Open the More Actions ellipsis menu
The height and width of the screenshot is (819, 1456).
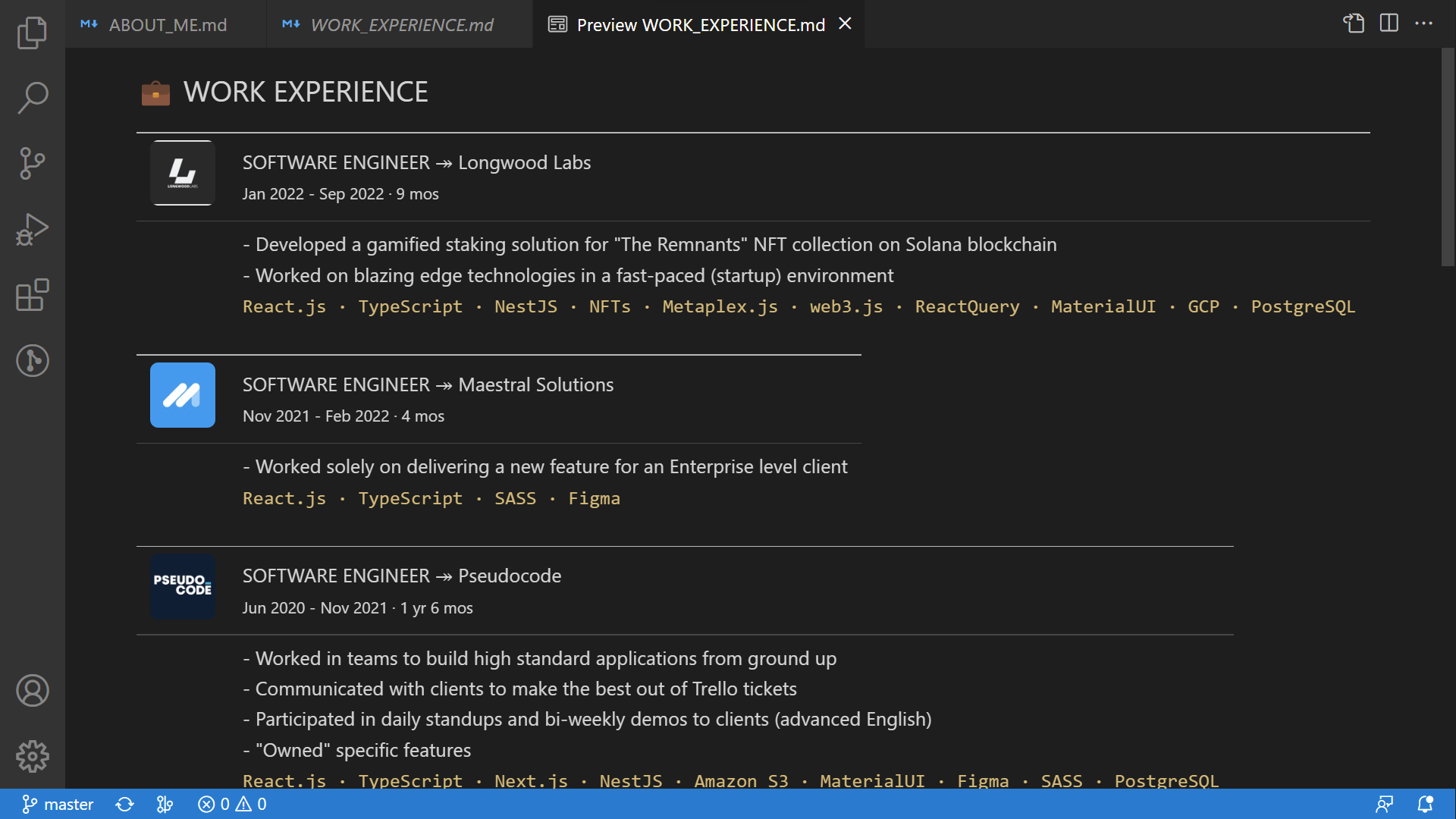(x=1424, y=24)
